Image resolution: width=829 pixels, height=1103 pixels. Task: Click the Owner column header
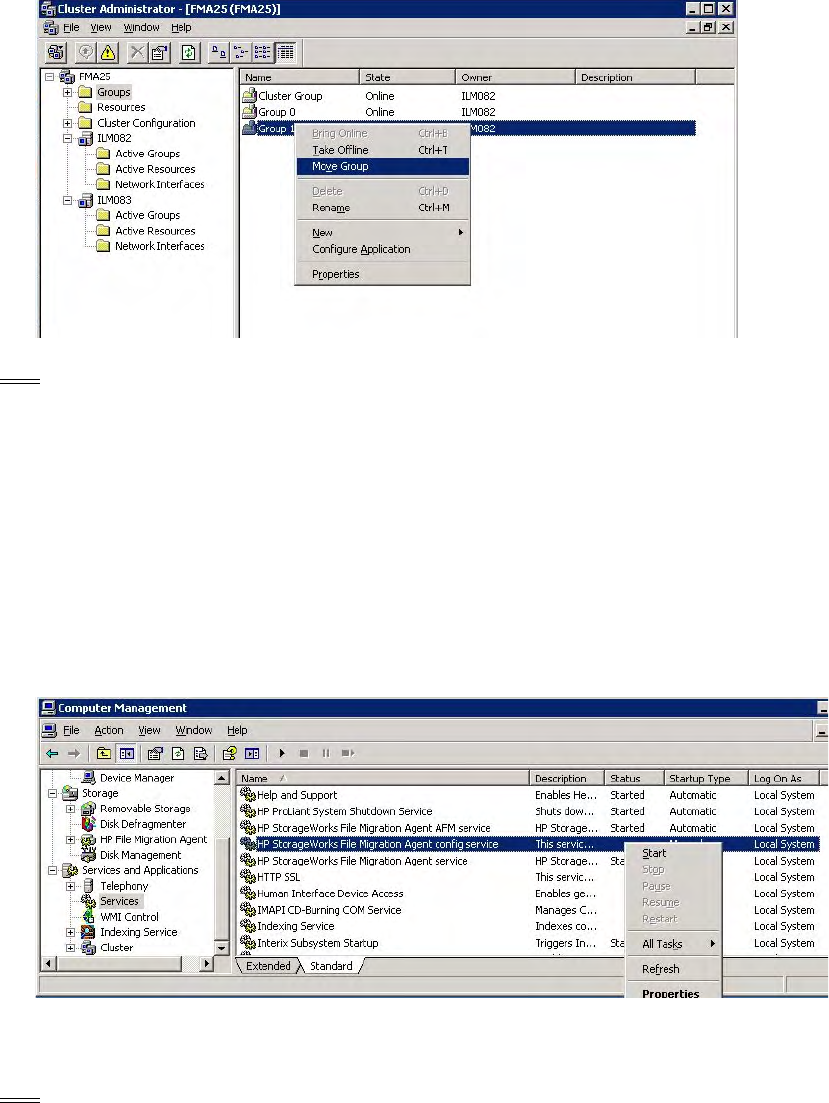coord(514,77)
